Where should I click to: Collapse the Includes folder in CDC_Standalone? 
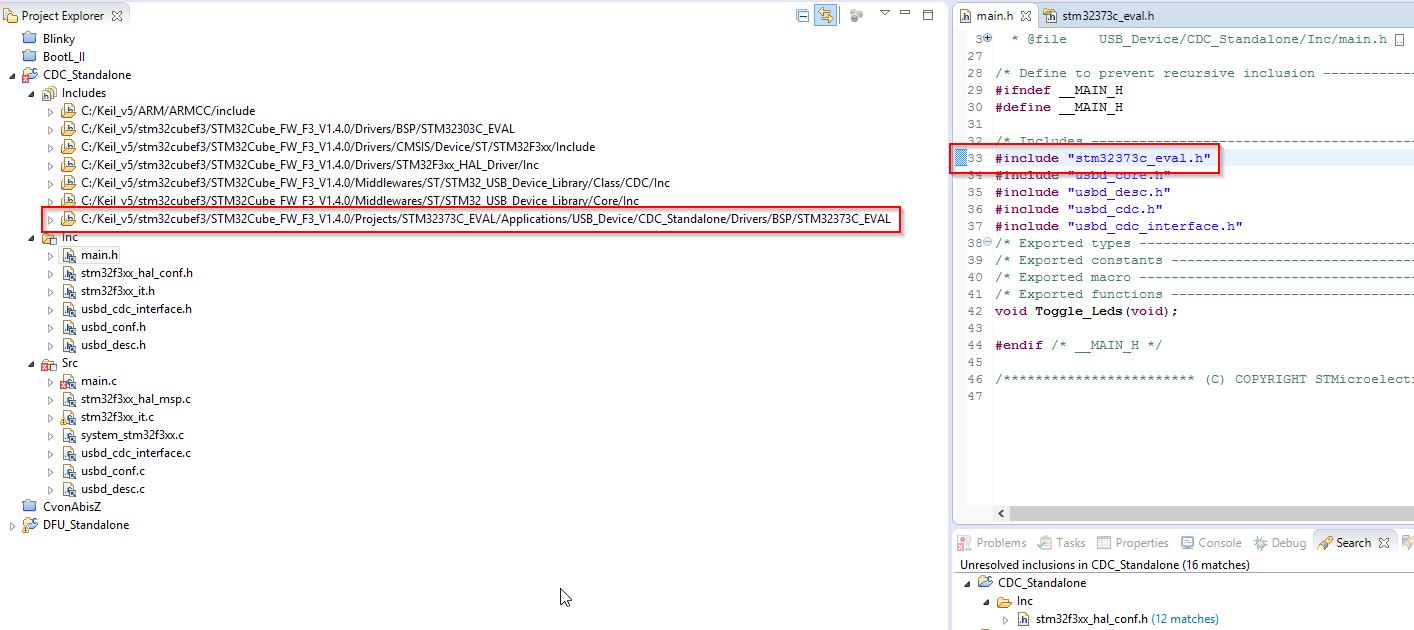(32, 93)
